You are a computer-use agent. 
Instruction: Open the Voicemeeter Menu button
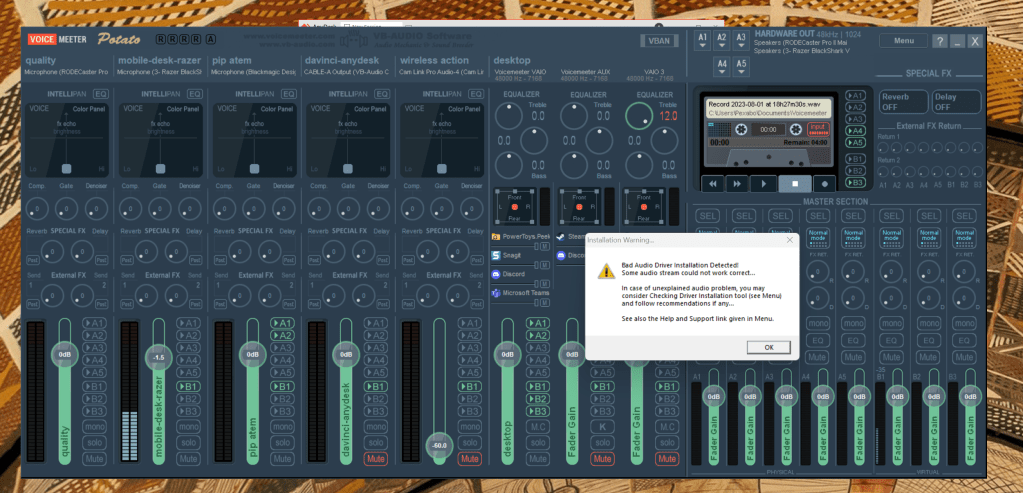click(x=903, y=40)
